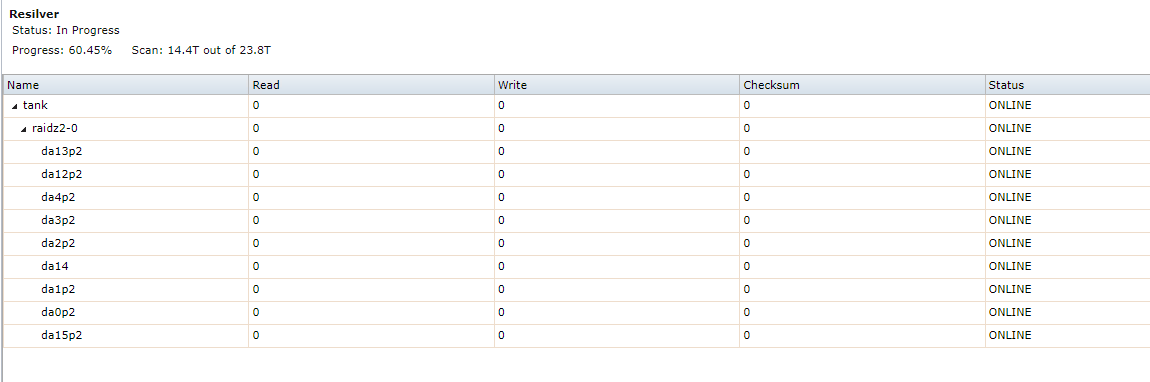
Task: Select the da15p2 disk row
Action: click(x=576, y=335)
